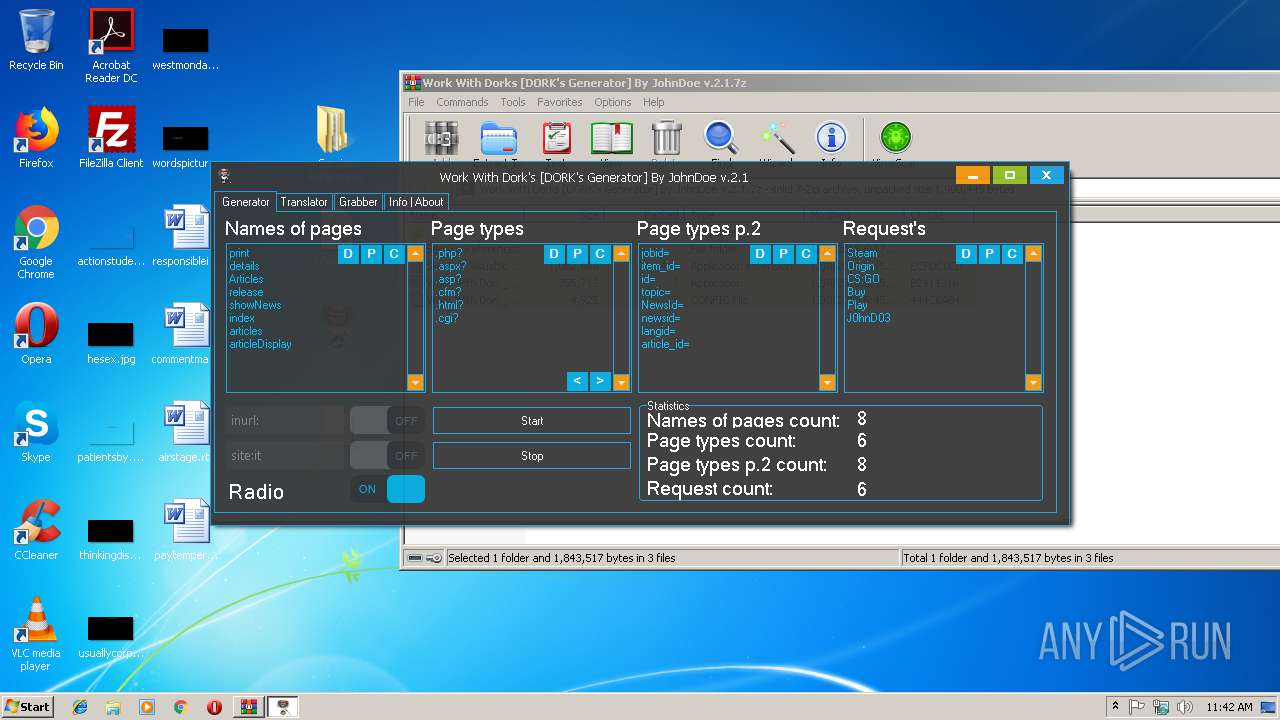Click the Find magnifier icon in WinRAR toolbar
This screenshot has height=720, width=1280.
[721, 139]
